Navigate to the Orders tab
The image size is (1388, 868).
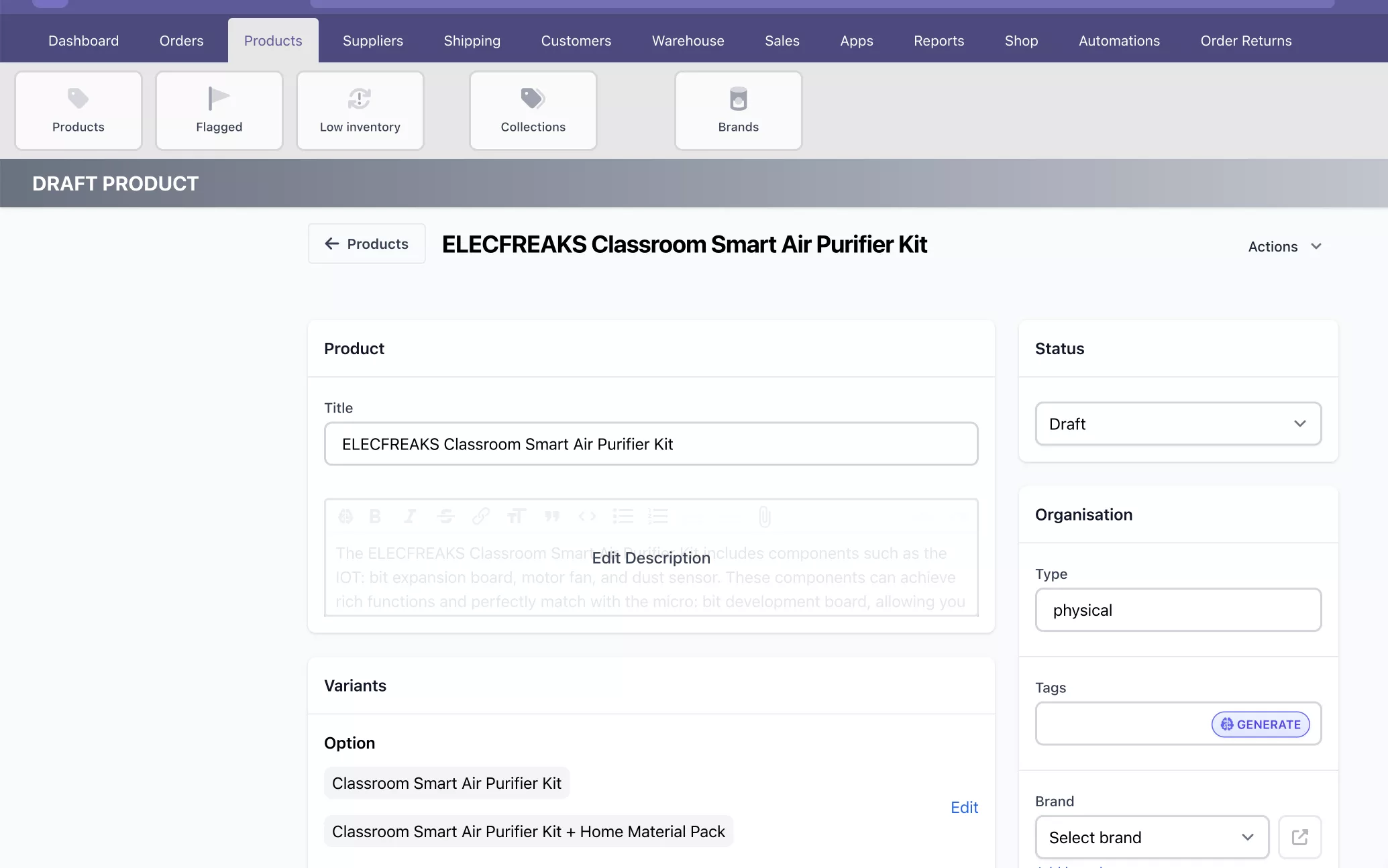[x=181, y=40]
